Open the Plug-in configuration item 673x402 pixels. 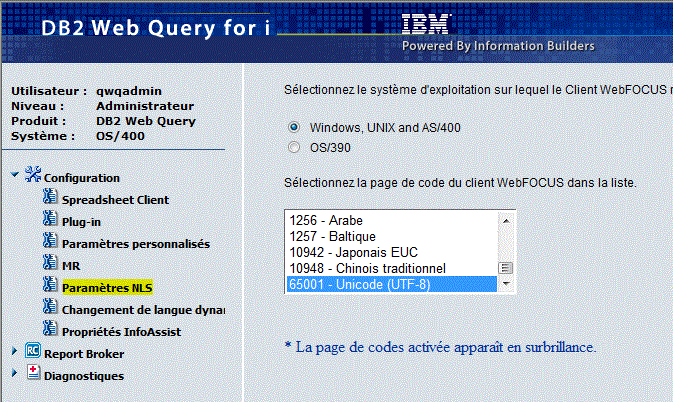[x=81, y=222]
